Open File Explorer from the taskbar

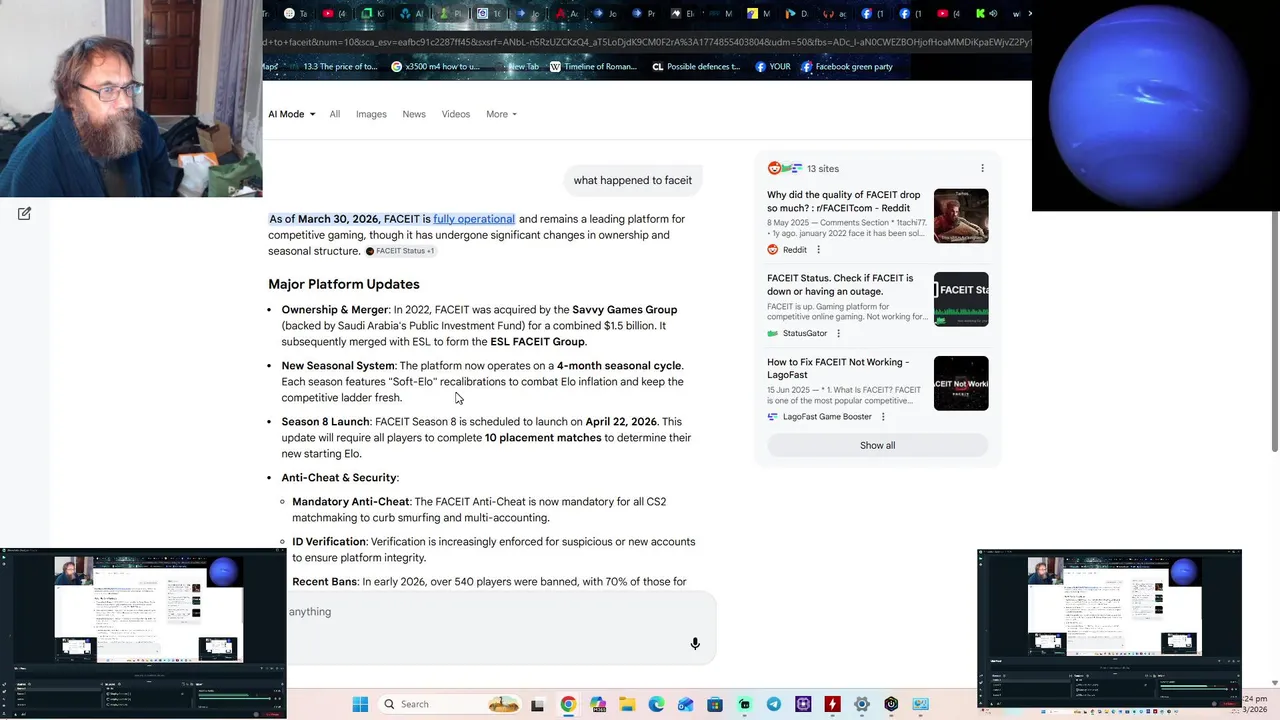[x=627, y=704]
